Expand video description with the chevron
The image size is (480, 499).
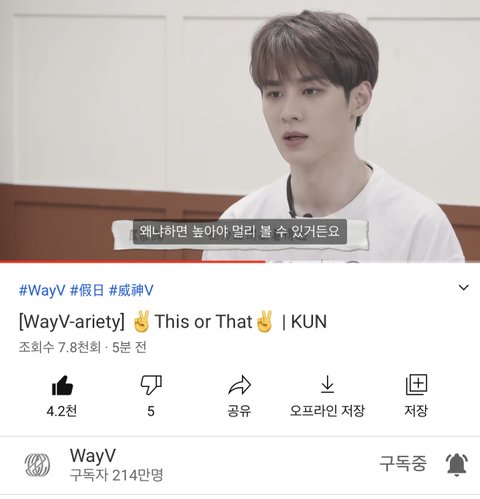(x=464, y=287)
